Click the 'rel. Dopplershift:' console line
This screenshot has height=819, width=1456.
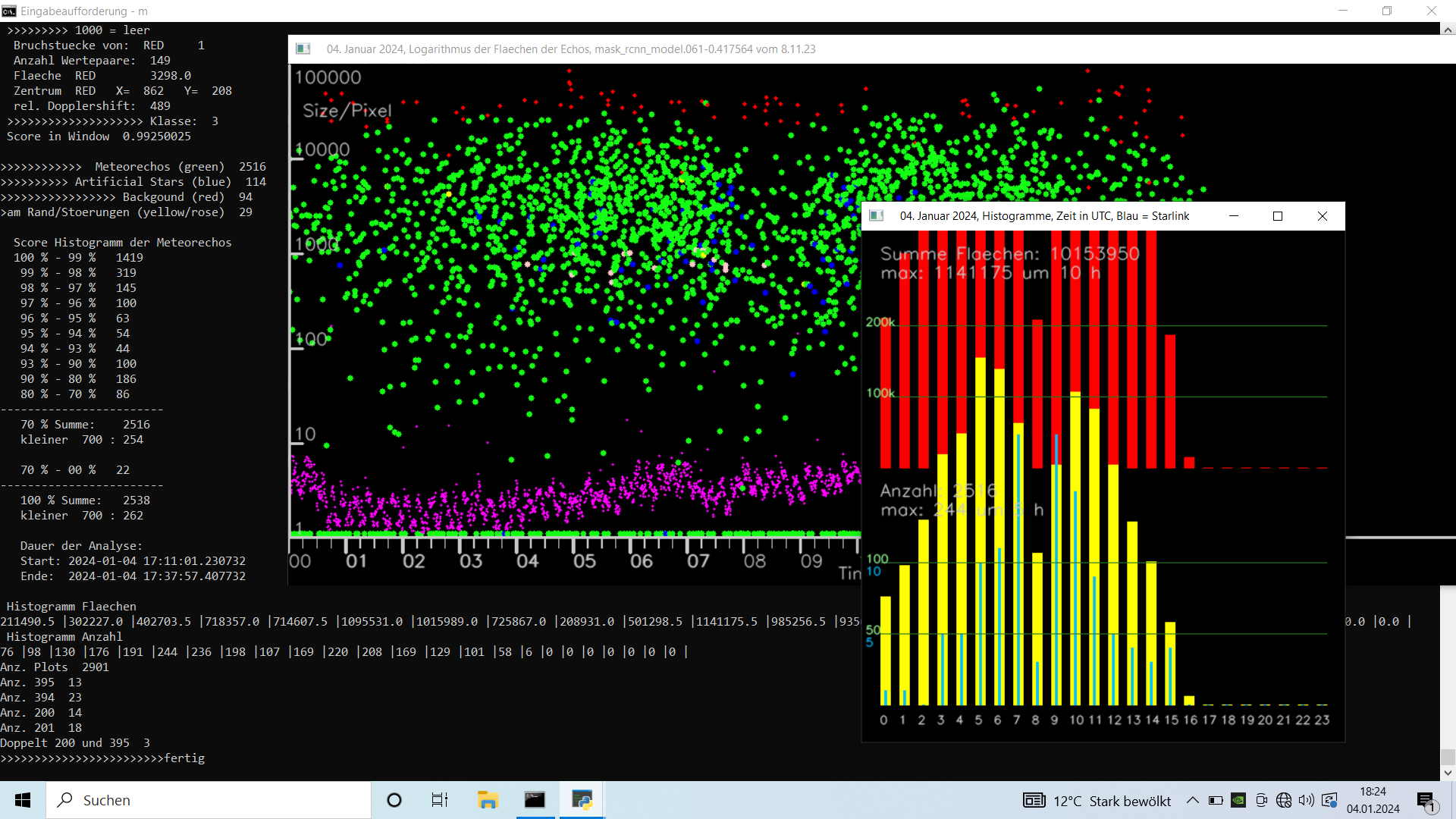pos(92,106)
